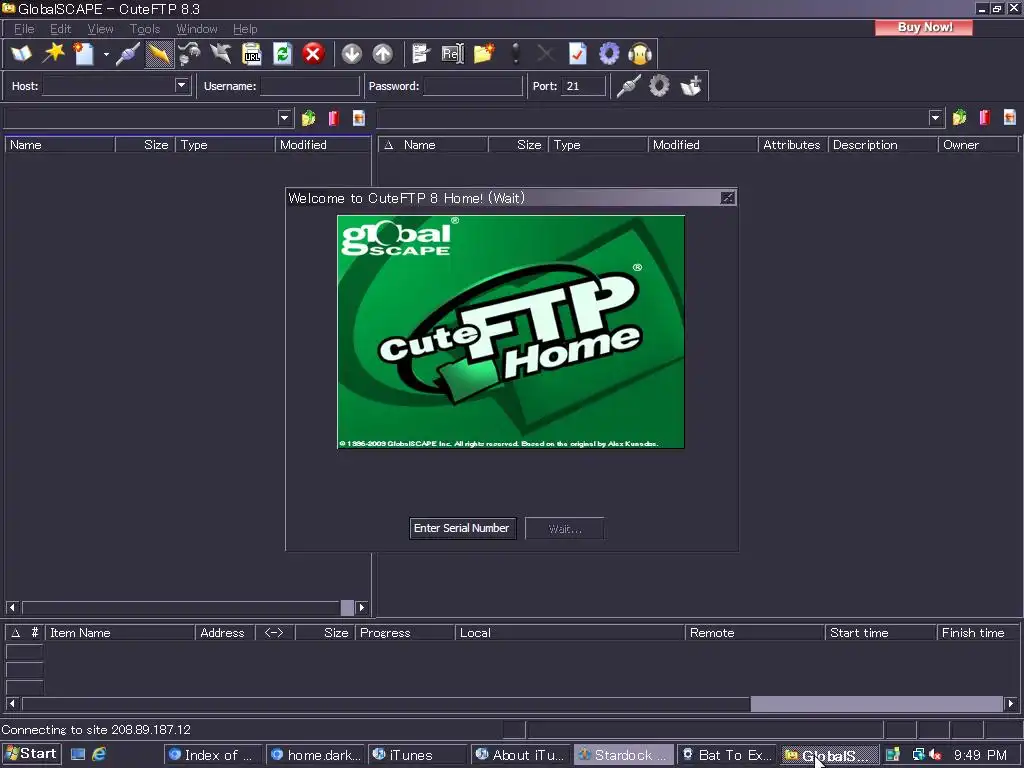Click the headphones support icon

click(x=640, y=54)
